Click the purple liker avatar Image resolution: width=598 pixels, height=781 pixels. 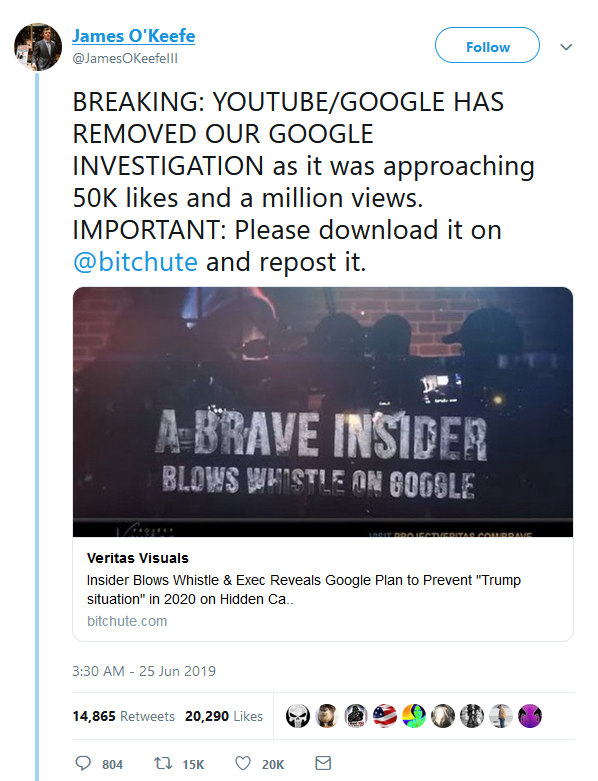point(530,716)
